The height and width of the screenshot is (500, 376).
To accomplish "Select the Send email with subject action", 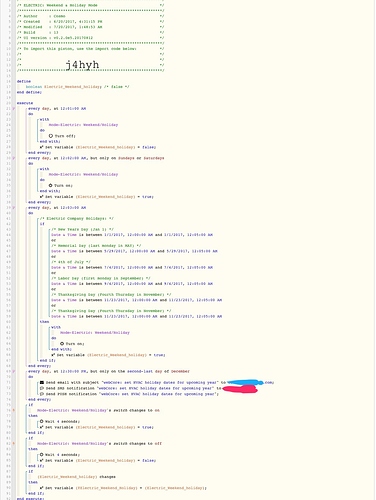I will pos(157,383).
